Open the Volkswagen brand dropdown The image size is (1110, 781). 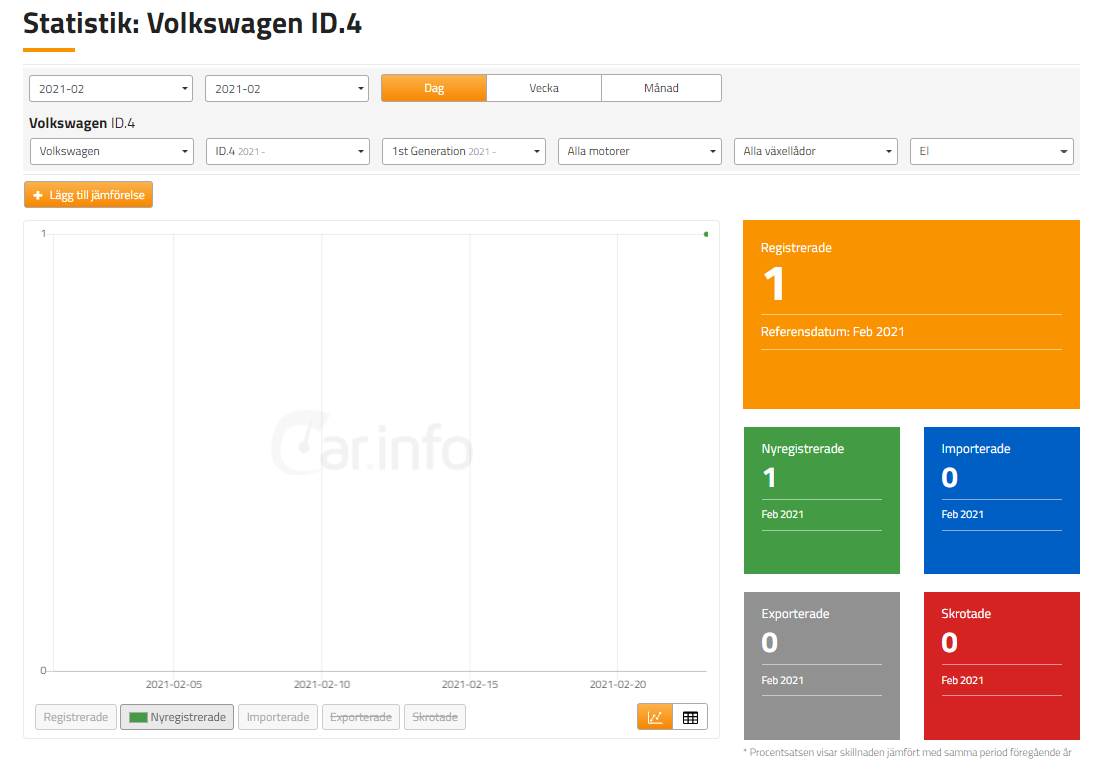(x=112, y=152)
